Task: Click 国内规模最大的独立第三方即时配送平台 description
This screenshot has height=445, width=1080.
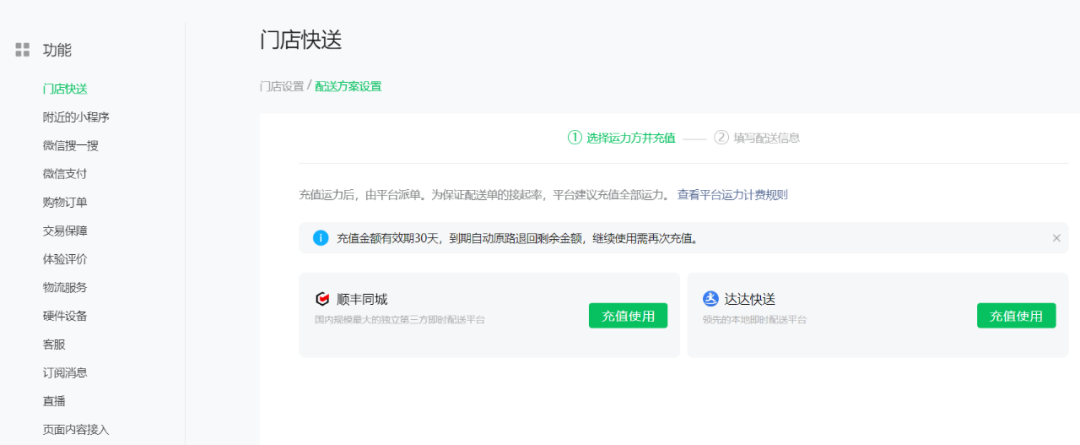Action: [x=399, y=320]
